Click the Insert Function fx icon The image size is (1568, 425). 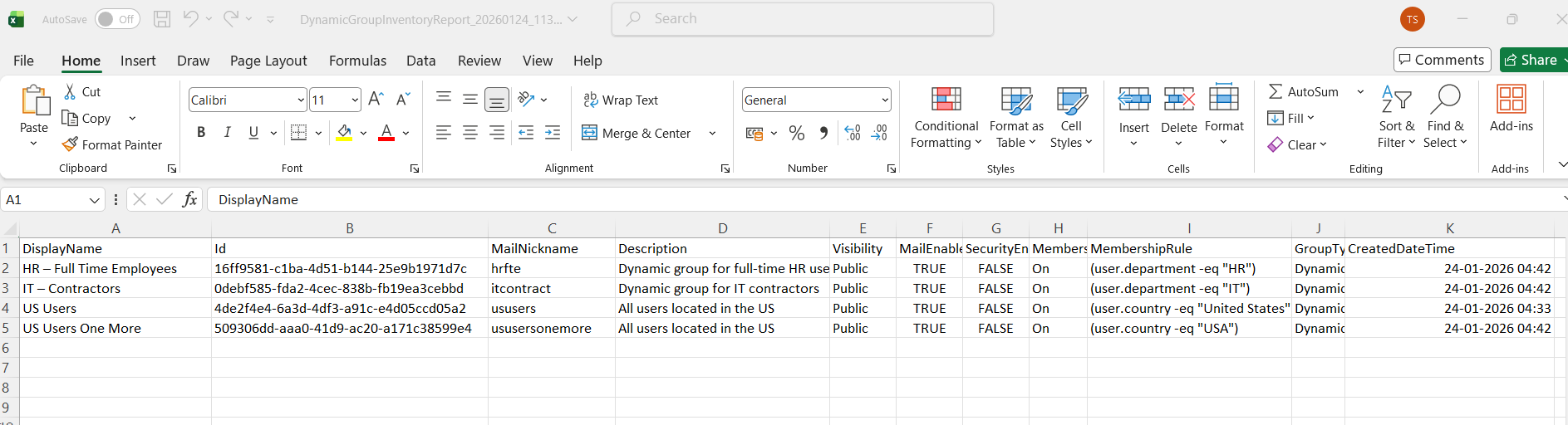coord(190,199)
